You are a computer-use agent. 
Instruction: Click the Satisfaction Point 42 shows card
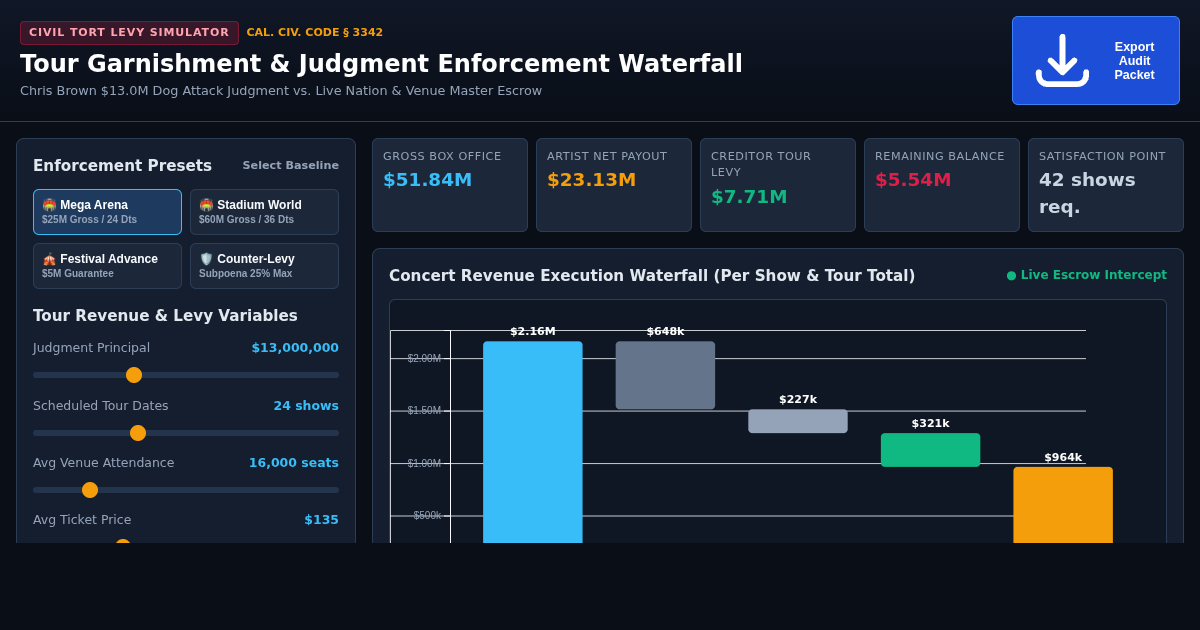(x=1106, y=185)
